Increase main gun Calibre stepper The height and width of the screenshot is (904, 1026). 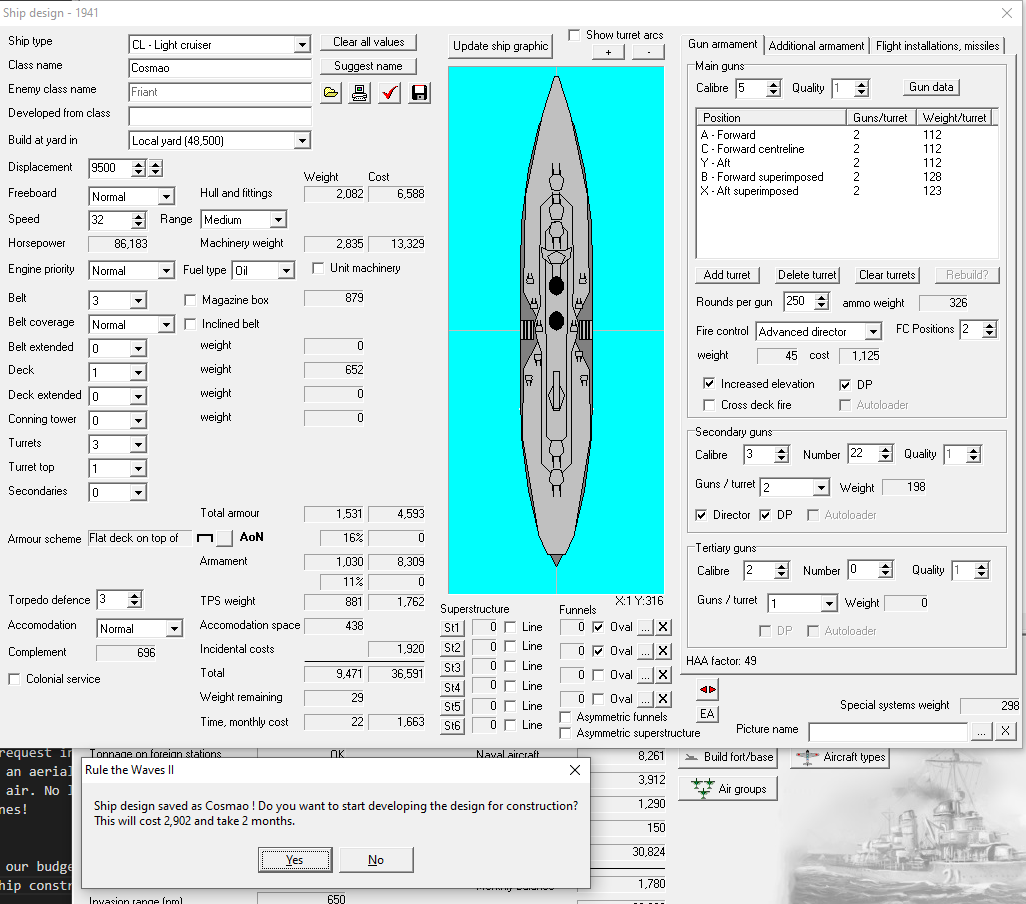773,85
